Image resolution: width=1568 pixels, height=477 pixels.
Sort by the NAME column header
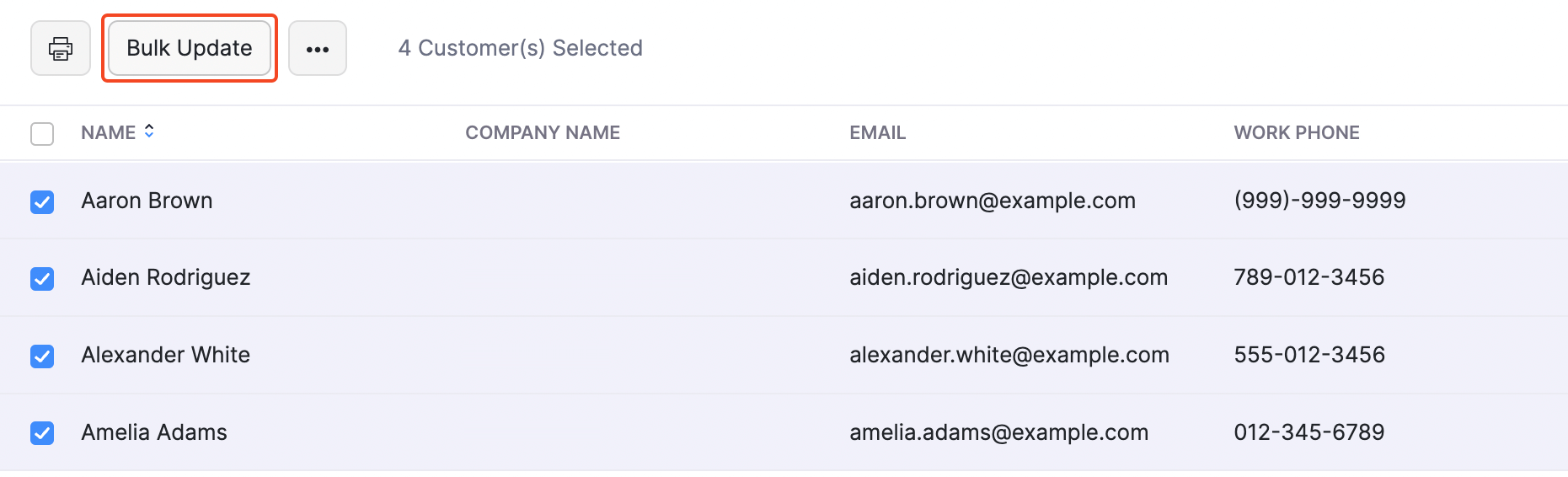pos(109,133)
